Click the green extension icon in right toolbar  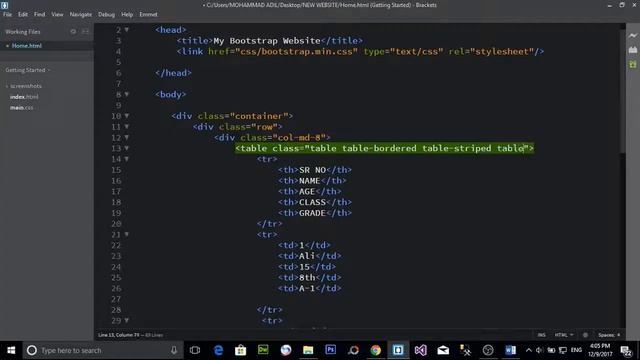(633, 64)
